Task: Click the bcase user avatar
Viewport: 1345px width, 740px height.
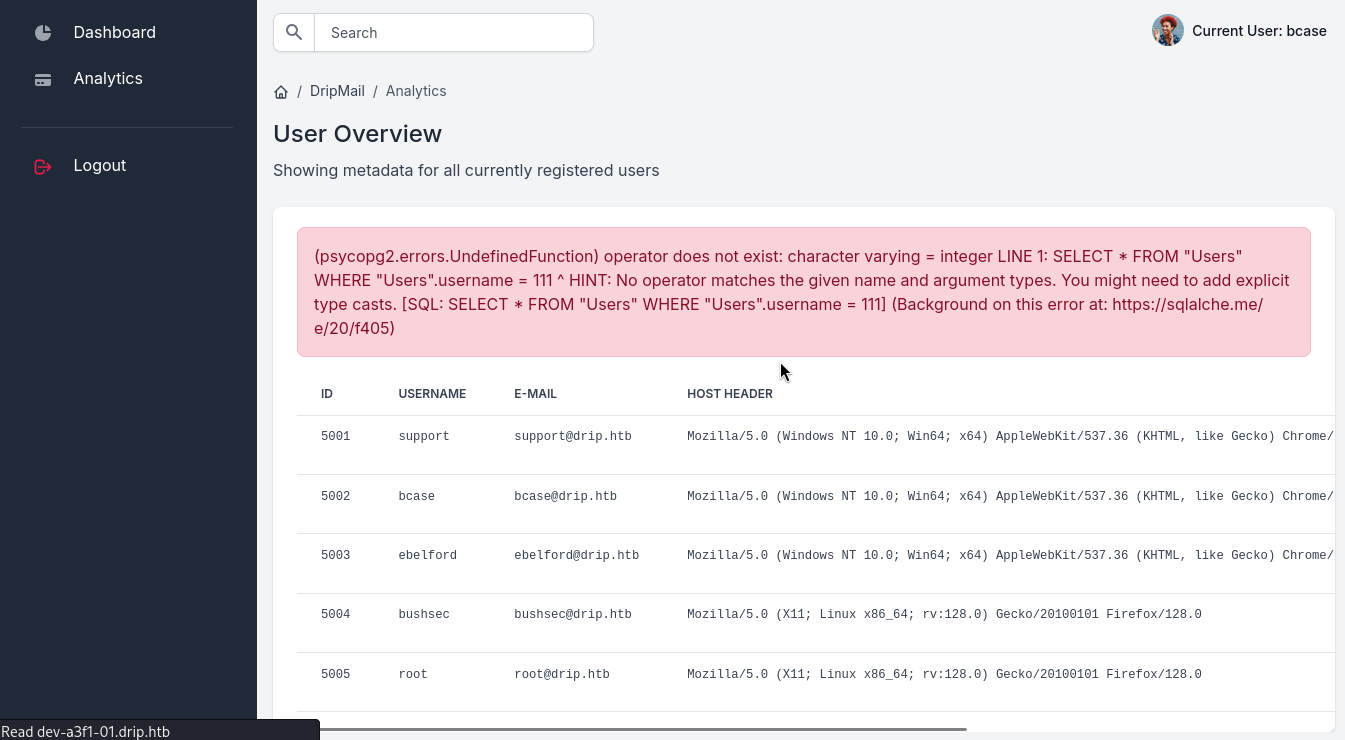Action: (1167, 31)
